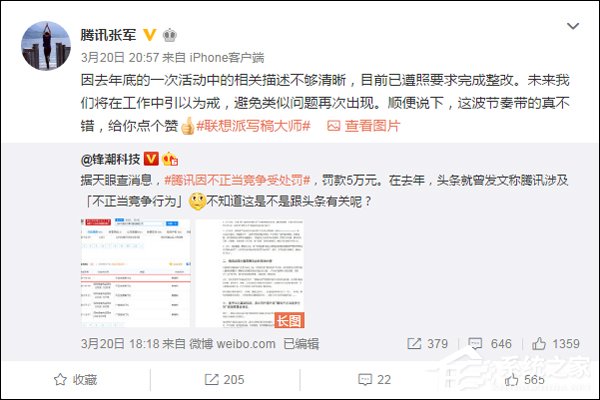
Task: Click the original post's comment icon 646
Action: point(490,343)
